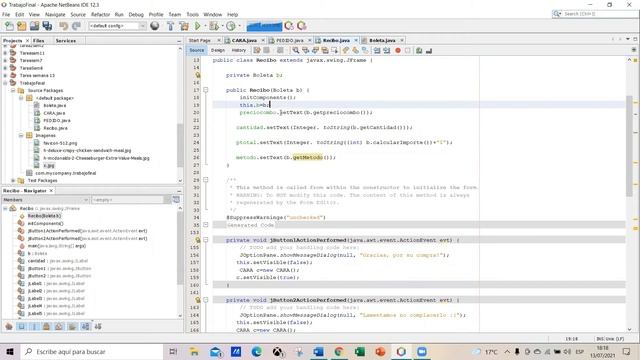This screenshot has width=640, height=360.
Task: Close the Recibo.java tab
Action: pyautogui.click(x=356, y=40)
